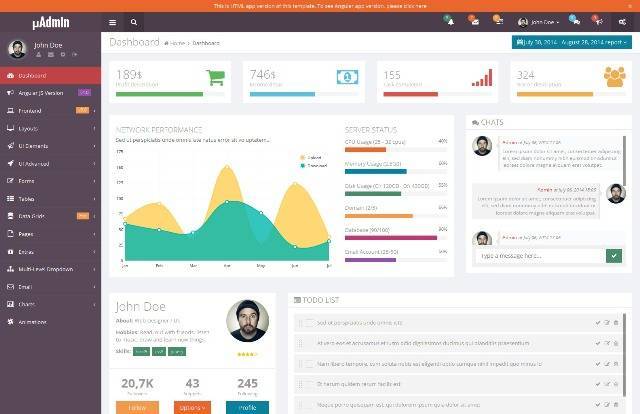
Task: Click the orange users icon on 324 card
Action: (x=614, y=77)
